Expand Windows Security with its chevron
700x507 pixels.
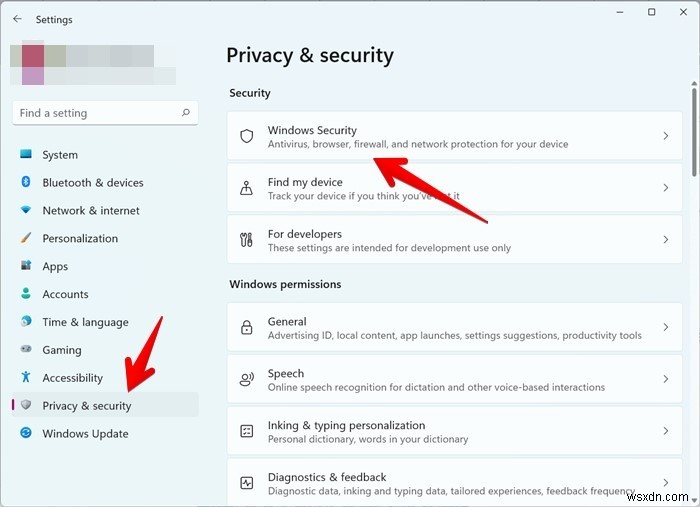[x=666, y=136]
